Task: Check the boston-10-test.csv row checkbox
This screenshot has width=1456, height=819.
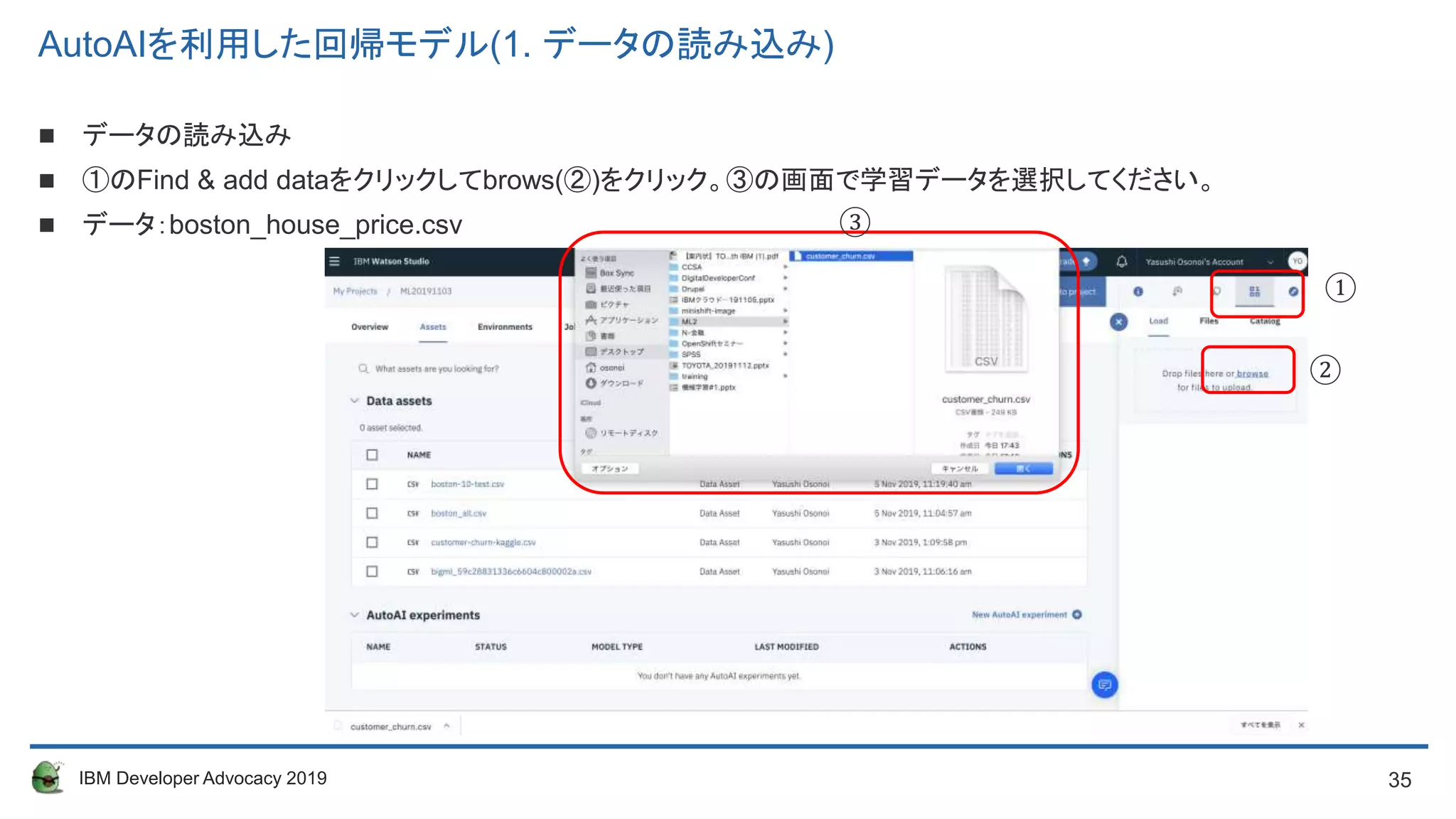Action: tap(372, 484)
